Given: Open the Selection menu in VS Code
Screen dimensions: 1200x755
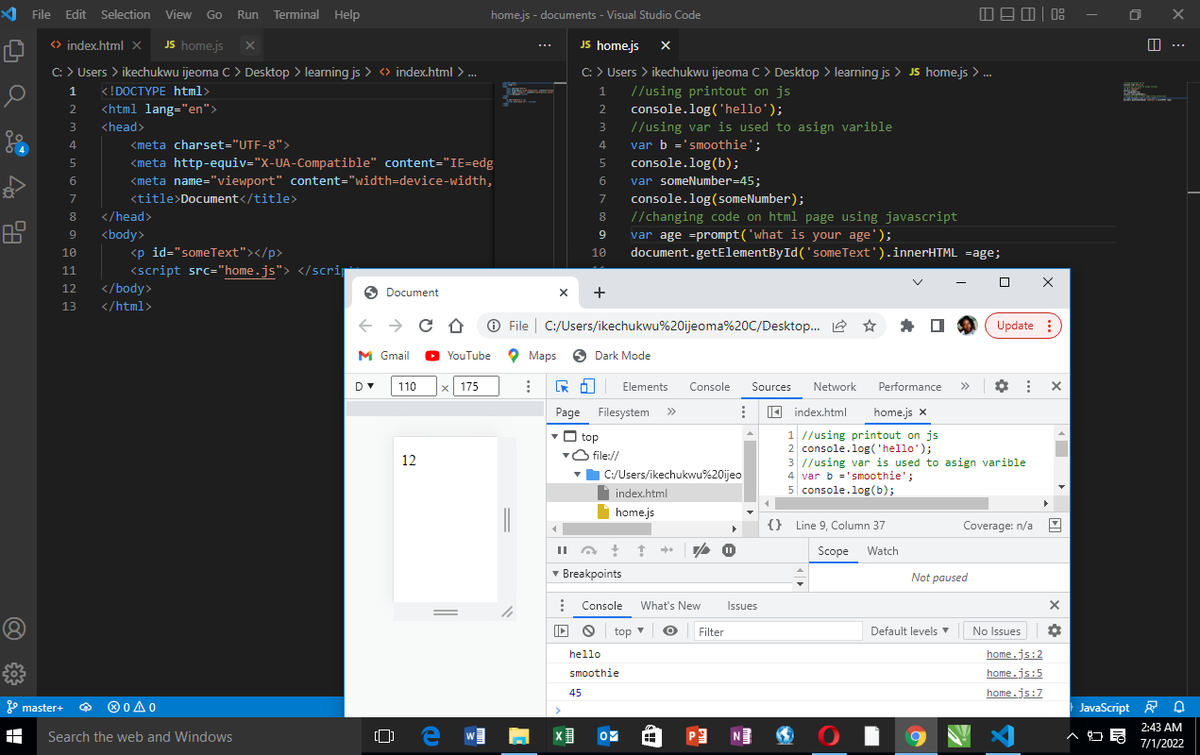Looking at the screenshot, I should pyautogui.click(x=125, y=15).
